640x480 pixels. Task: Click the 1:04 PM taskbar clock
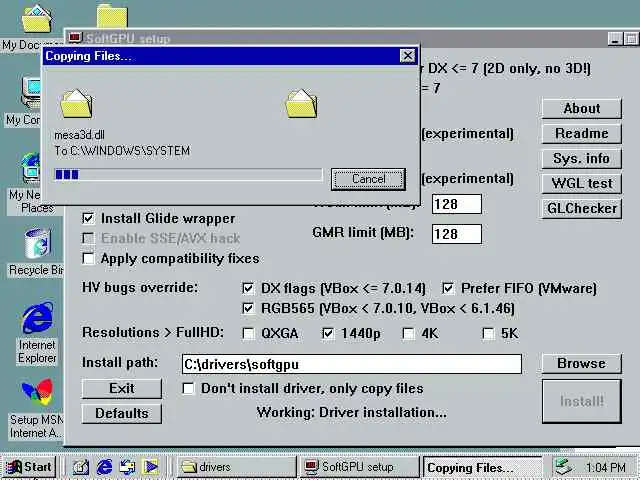click(606, 467)
